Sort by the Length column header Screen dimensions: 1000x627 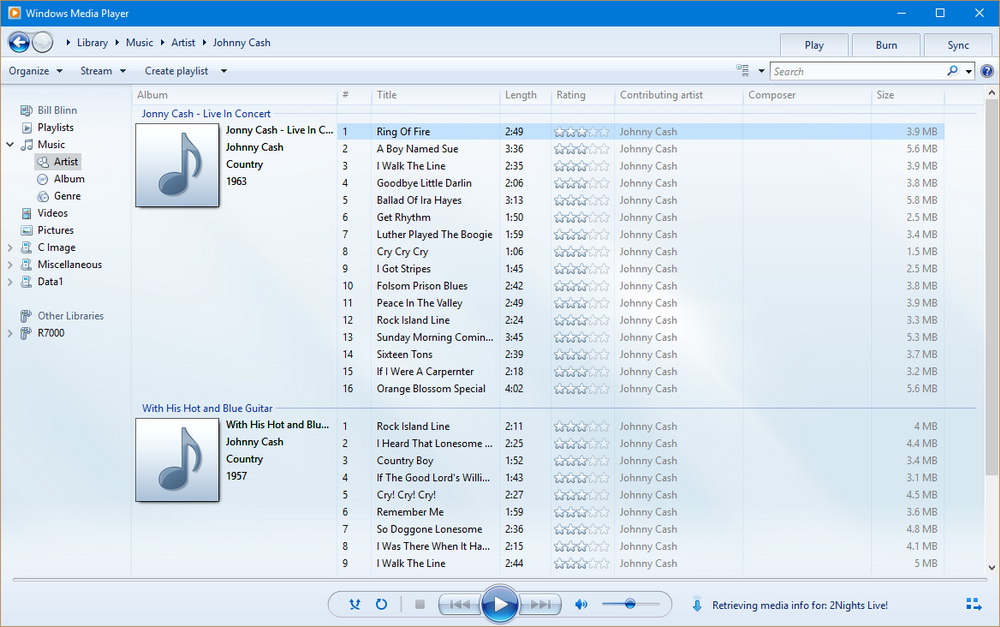pos(525,95)
